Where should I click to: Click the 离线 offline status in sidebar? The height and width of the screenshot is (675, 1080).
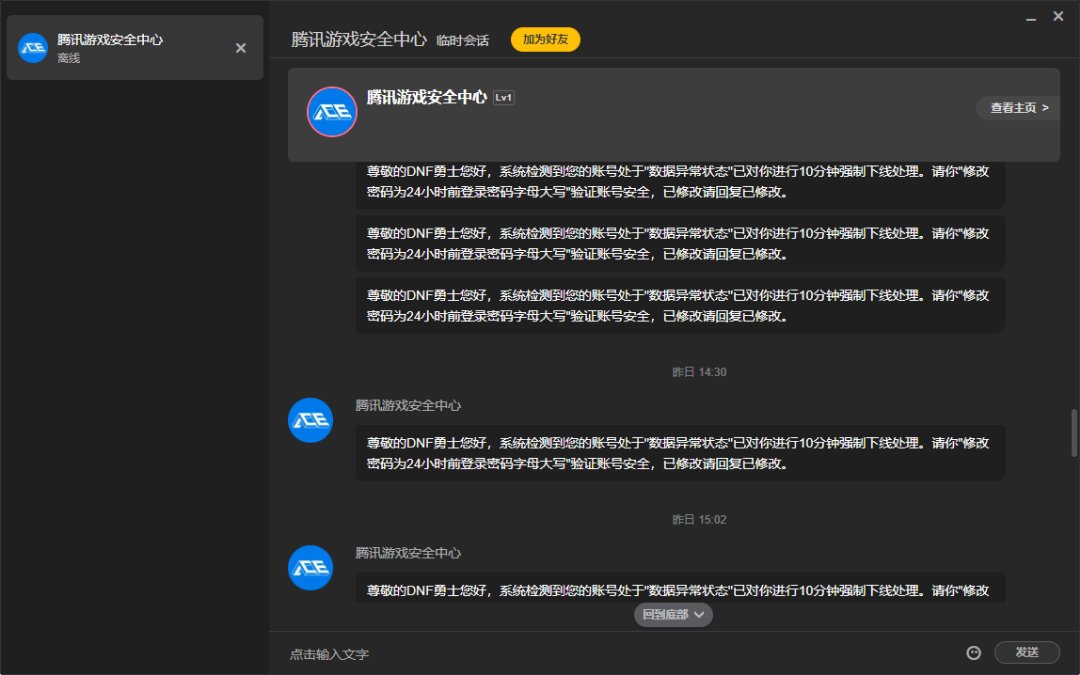(69, 59)
